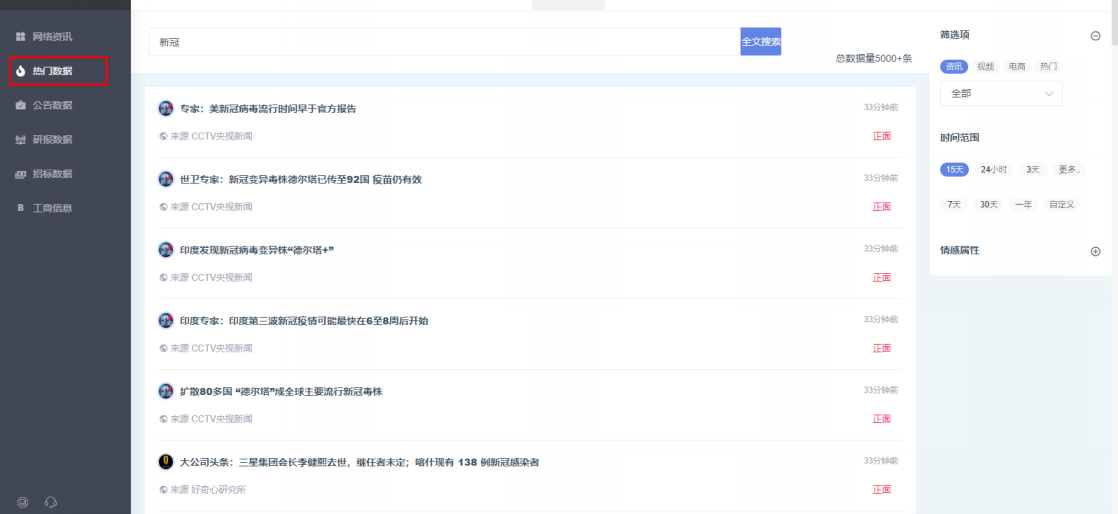The image size is (1118, 514).
Task: Open the headset support icon at sidebar bottom
Action: click(x=51, y=501)
